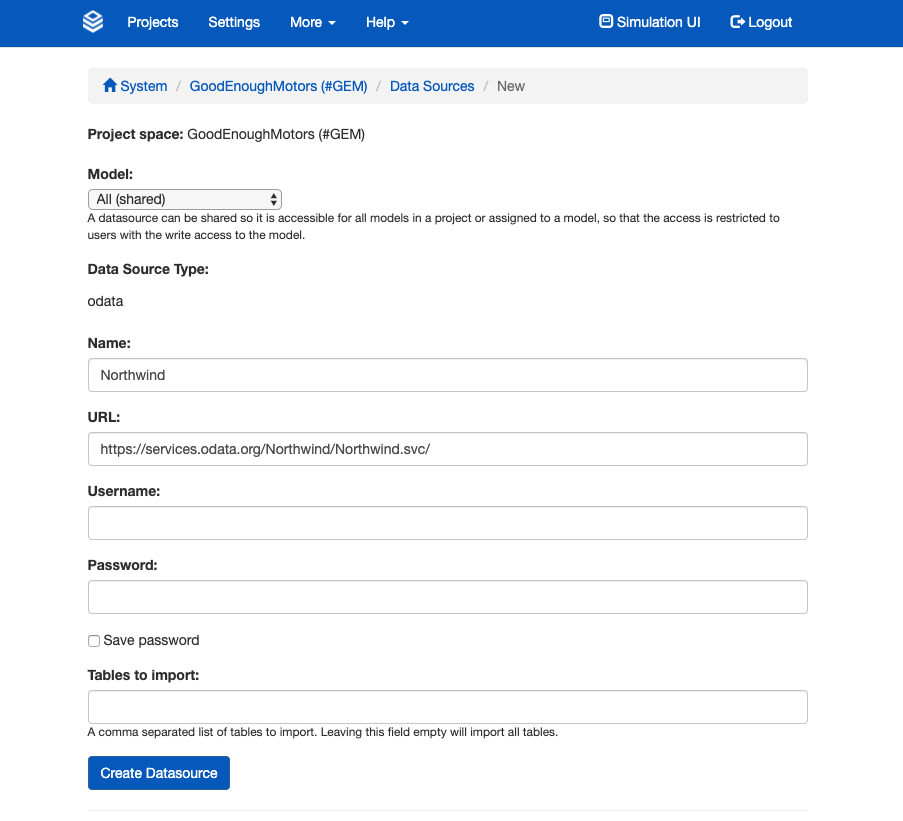Click into the Username field
Image resolution: width=903 pixels, height=821 pixels.
pos(447,523)
